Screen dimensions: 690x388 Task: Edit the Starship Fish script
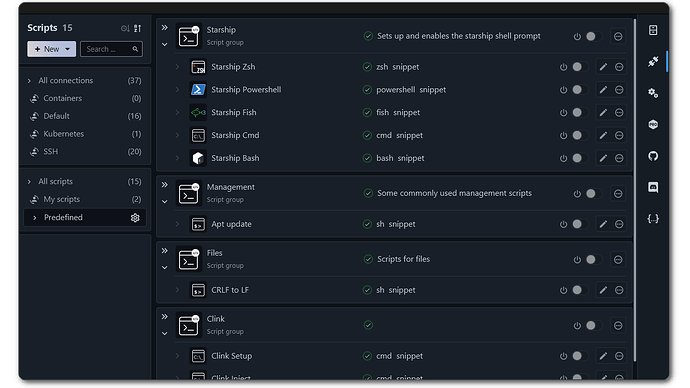(x=603, y=113)
